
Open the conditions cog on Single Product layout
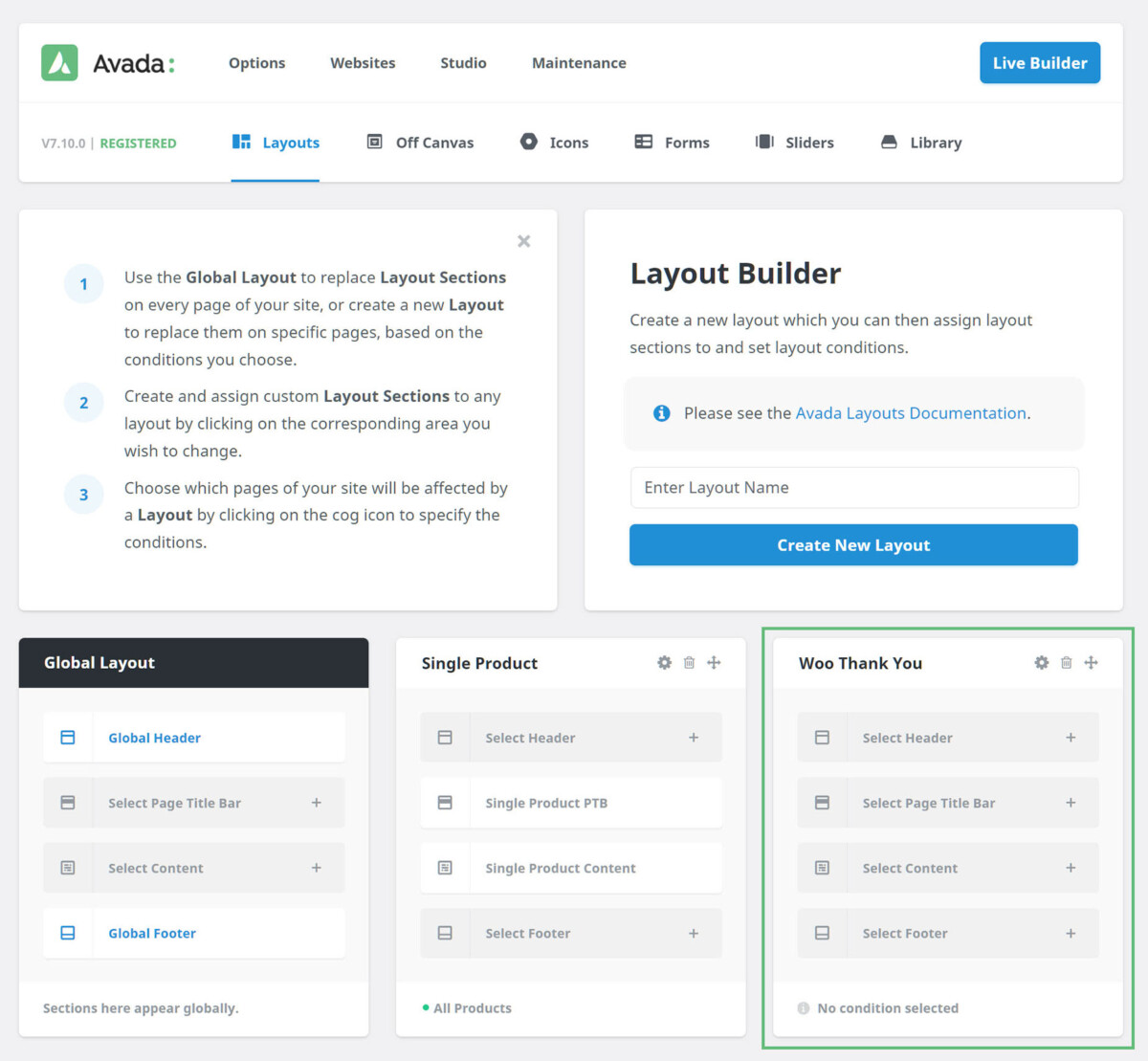tap(664, 662)
